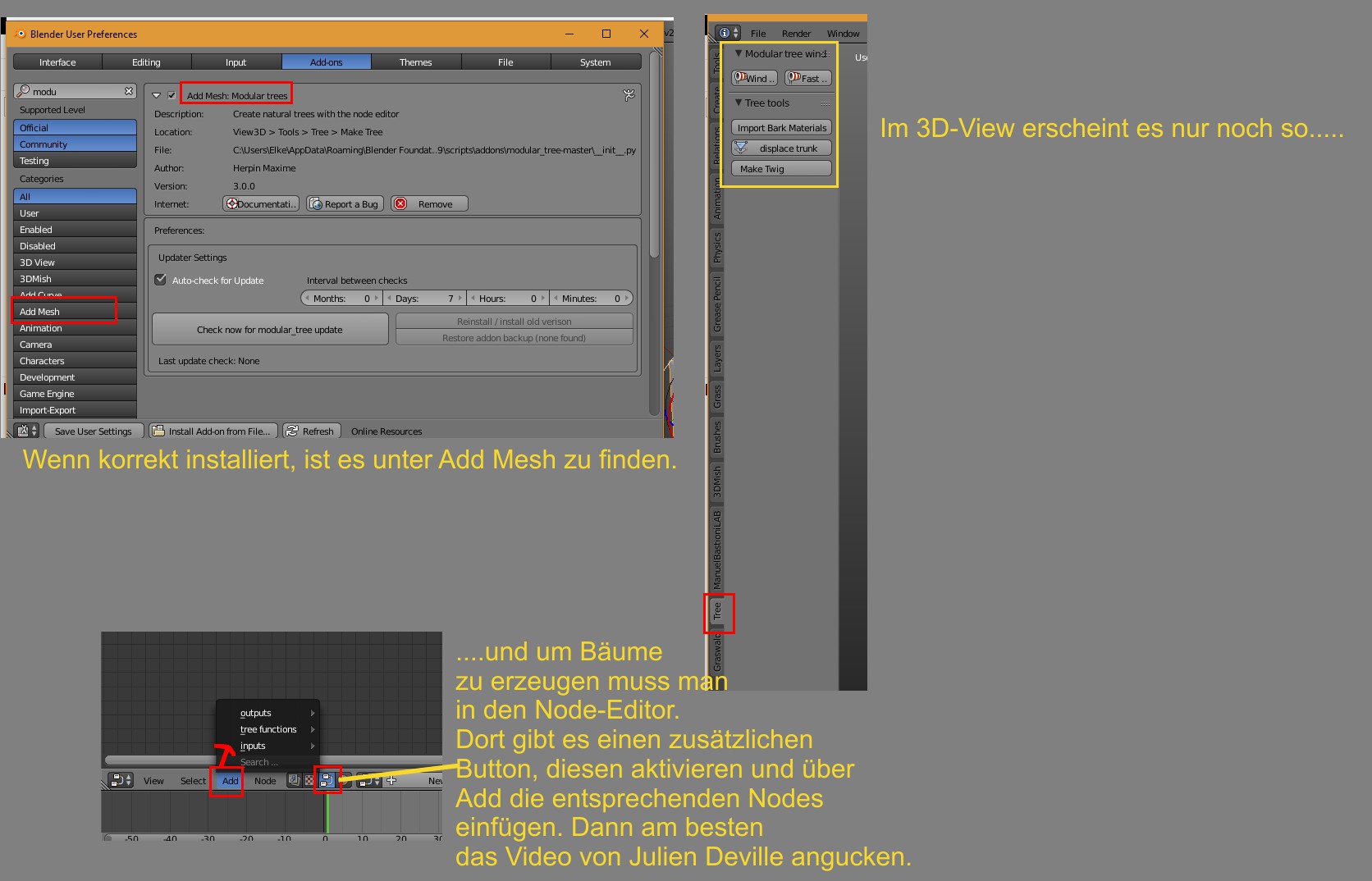This screenshot has height=881, width=1372.
Task: Click the add-on search input field
Action: (x=75, y=91)
